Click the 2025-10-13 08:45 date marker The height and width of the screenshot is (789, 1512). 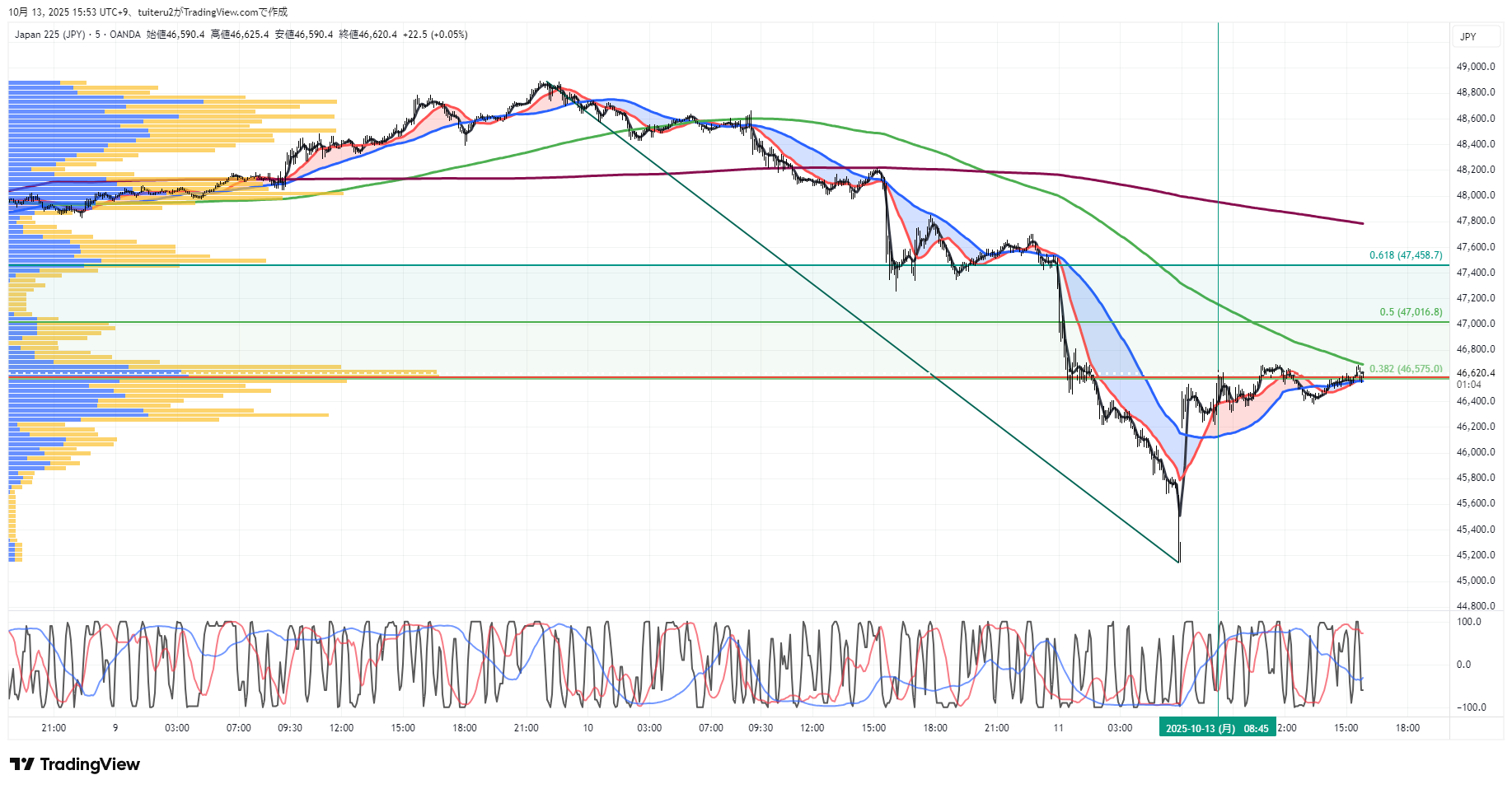1217,728
